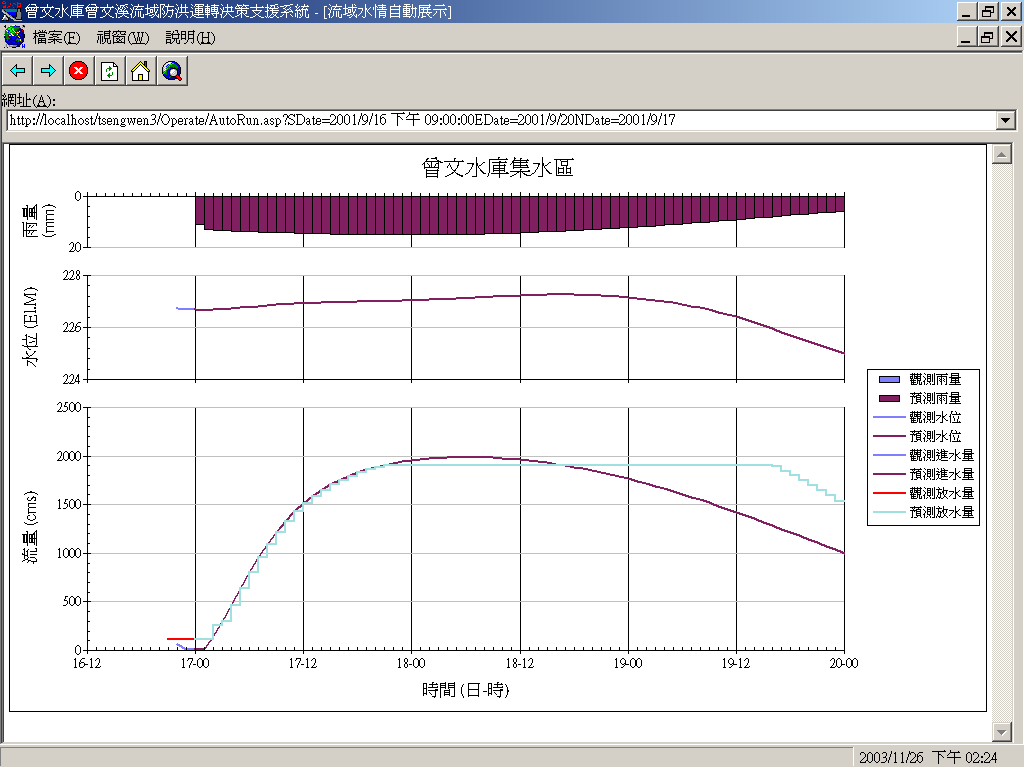
Task: Click the 20-00 time axis tick label
Action: [x=844, y=664]
